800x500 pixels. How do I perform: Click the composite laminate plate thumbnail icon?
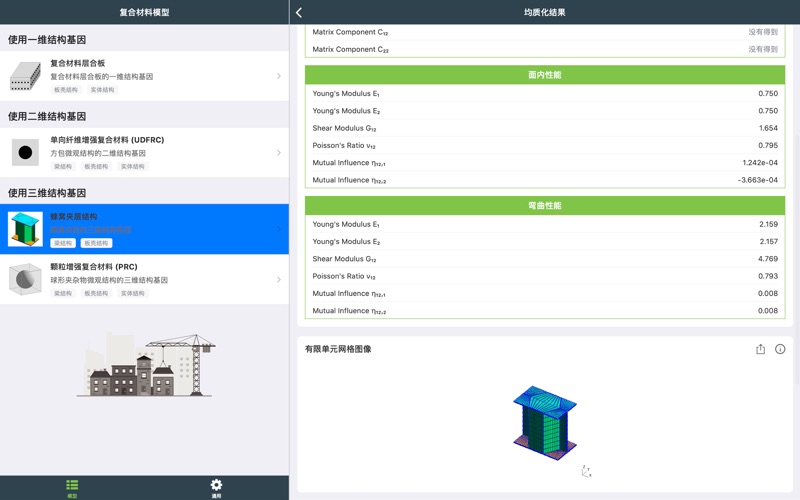pyautogui.click(x=26, y=76)
